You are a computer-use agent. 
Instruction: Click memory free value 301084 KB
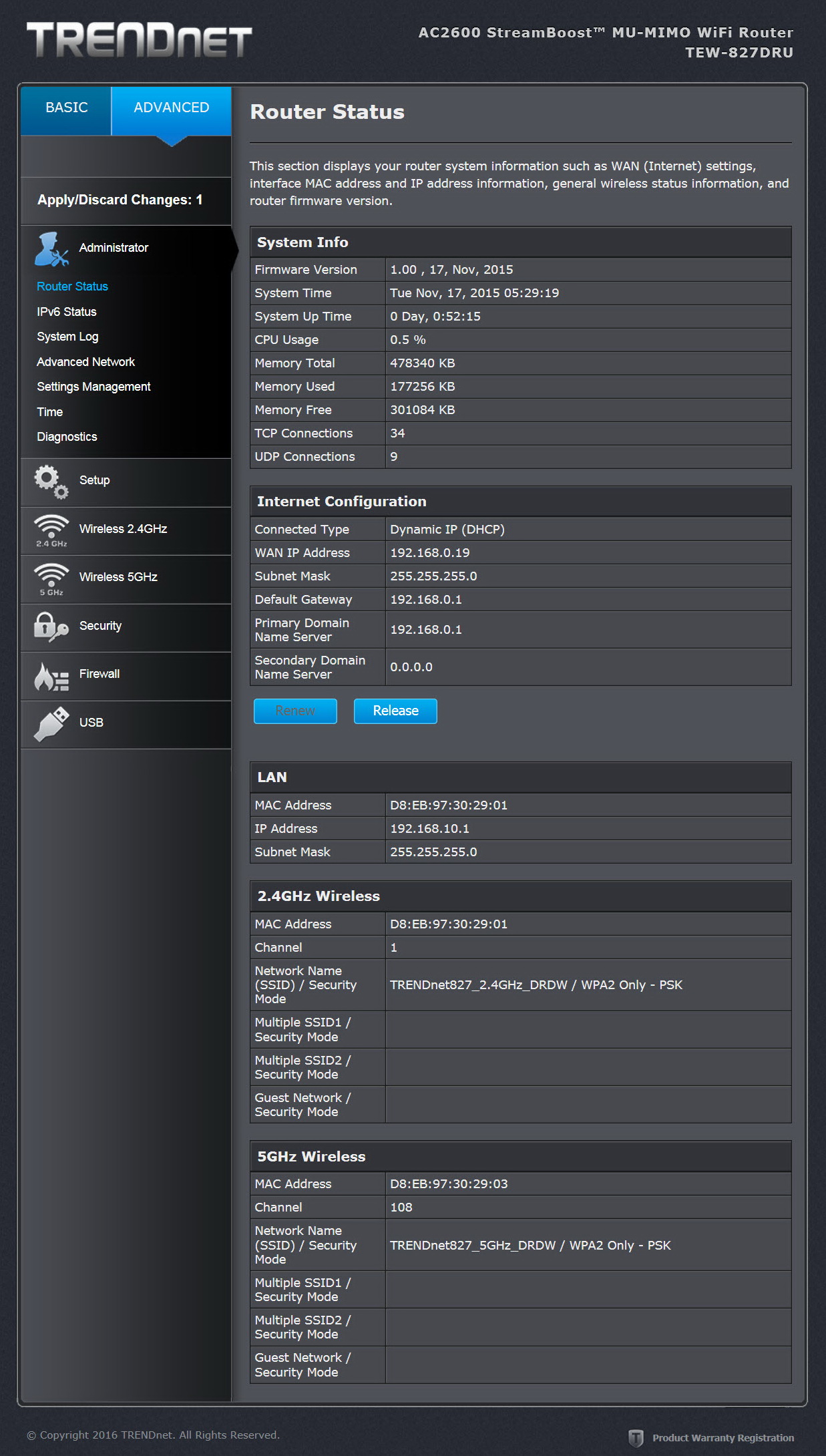(x=423, y=410)
